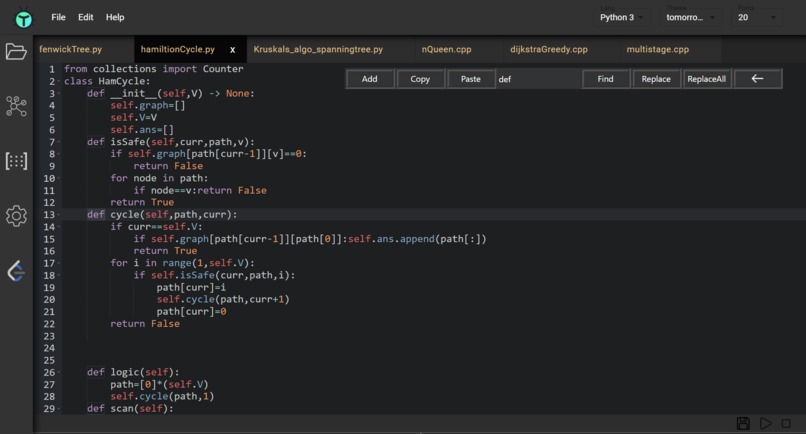Expand the tomorrow theme dropdown
The width and height of the screenshot is (806, 434).
pos(690,17)
